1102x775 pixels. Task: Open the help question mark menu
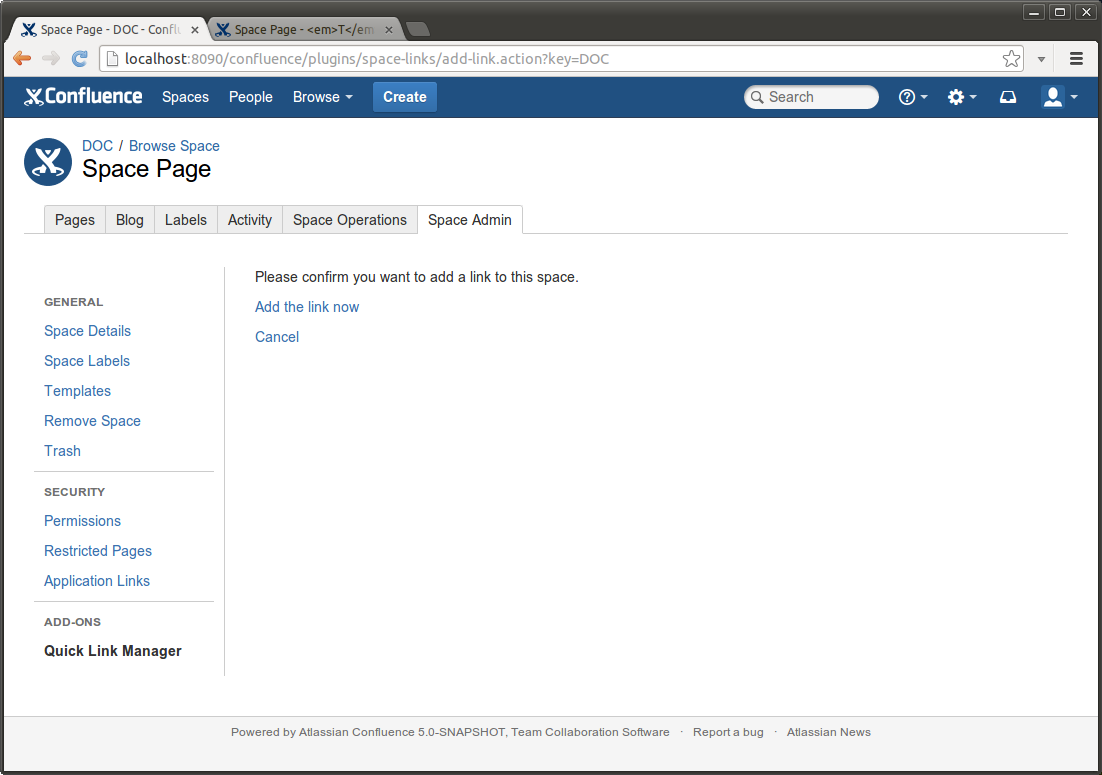912,97
